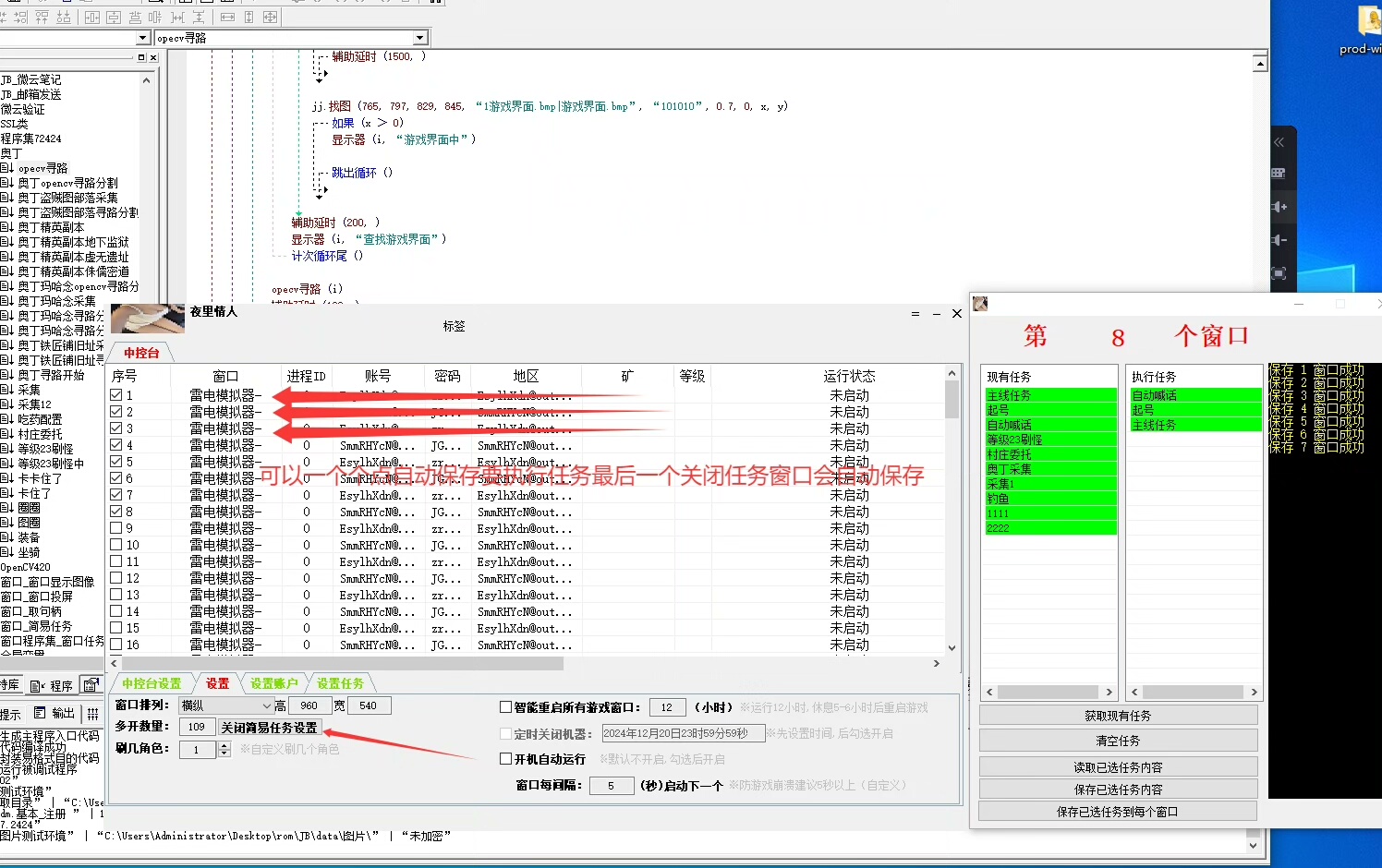Image resolution: width=1382 pixels, height=868 pixels.
Task: Click the table's horizontal scrollbar thumb
Action: pyautogui.click(x=342, y=664)
